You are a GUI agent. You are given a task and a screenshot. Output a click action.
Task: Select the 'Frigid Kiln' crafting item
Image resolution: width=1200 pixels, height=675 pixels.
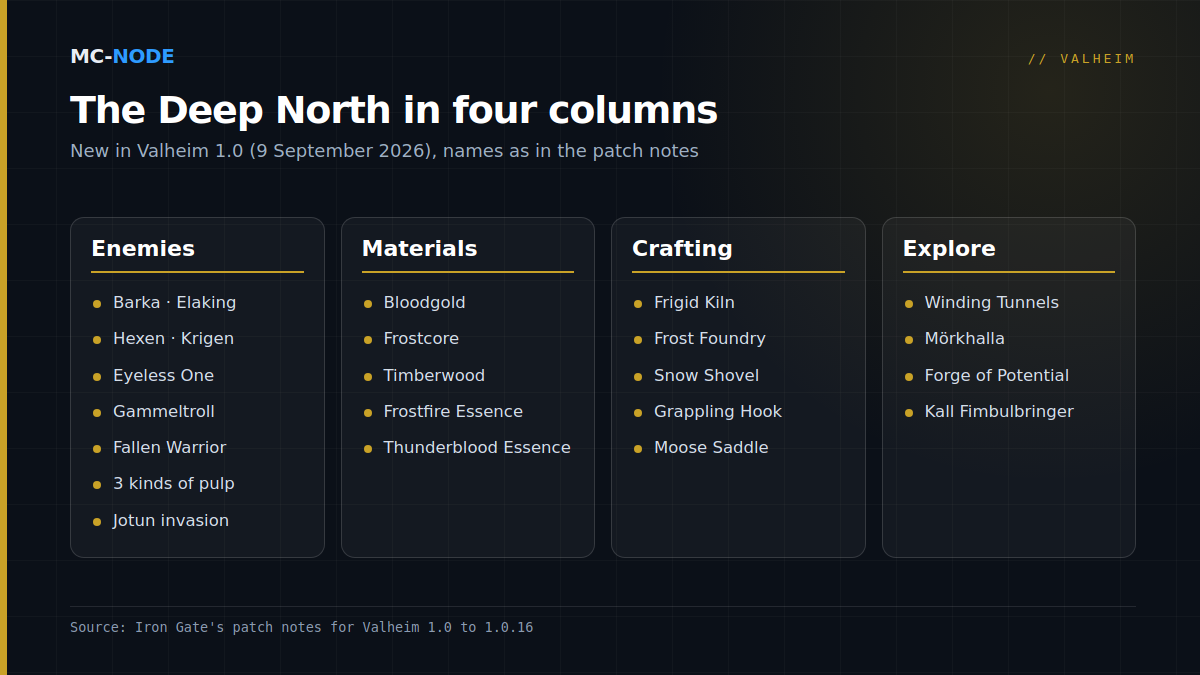pos(694,302)
